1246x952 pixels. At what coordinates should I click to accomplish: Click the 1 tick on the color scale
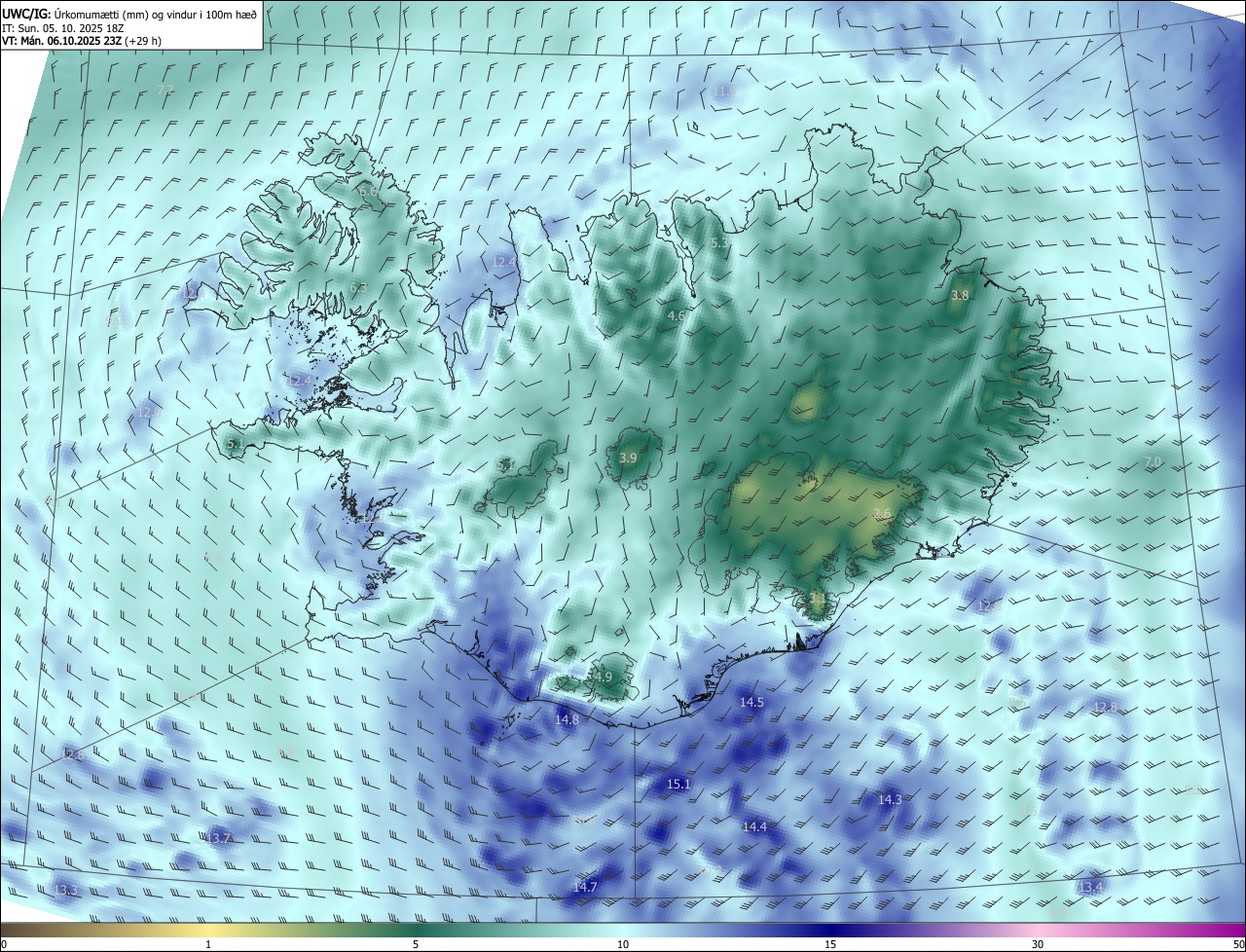(x=208, y=944)
